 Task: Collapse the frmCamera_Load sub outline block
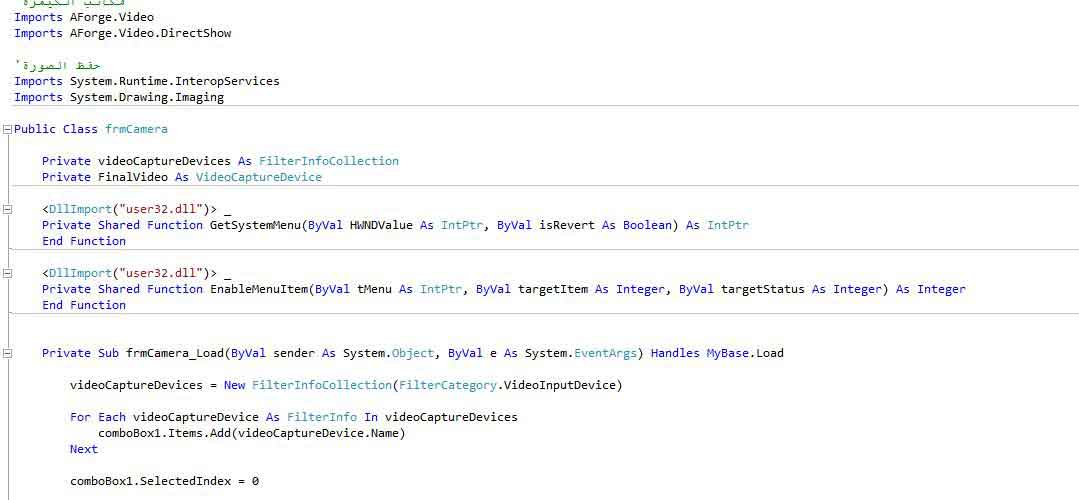8,353
